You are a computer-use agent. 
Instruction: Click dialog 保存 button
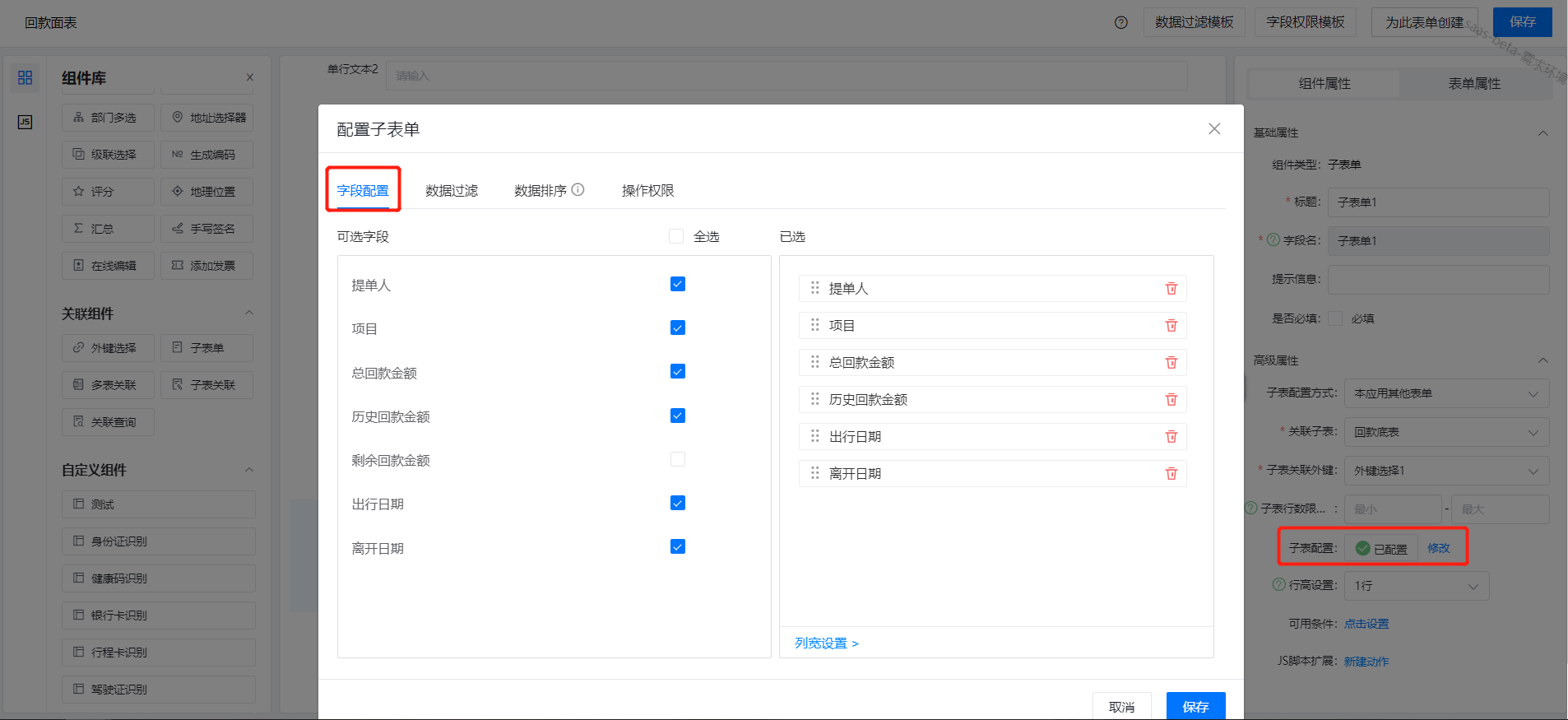click(1195, 706)
